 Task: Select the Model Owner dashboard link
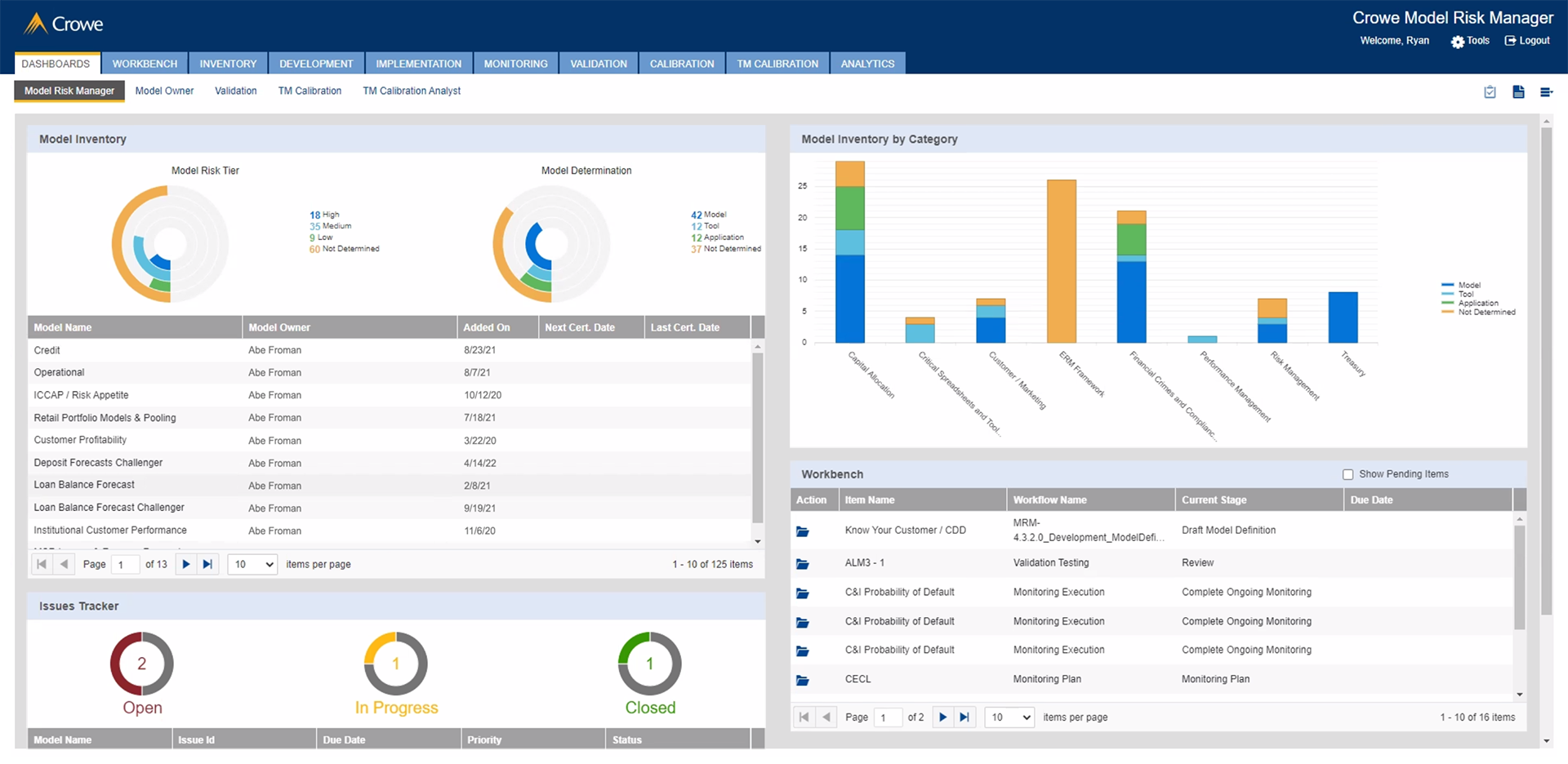point(164,91)
